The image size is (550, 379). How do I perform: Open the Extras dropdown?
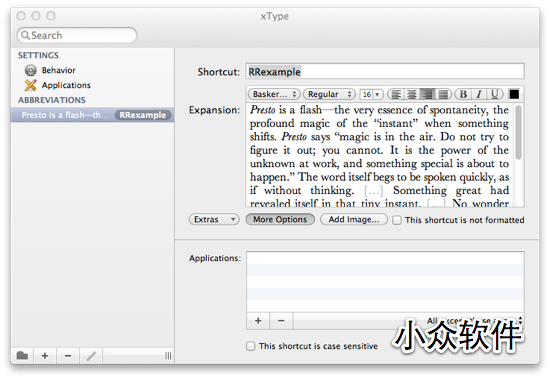coord(214,220)
